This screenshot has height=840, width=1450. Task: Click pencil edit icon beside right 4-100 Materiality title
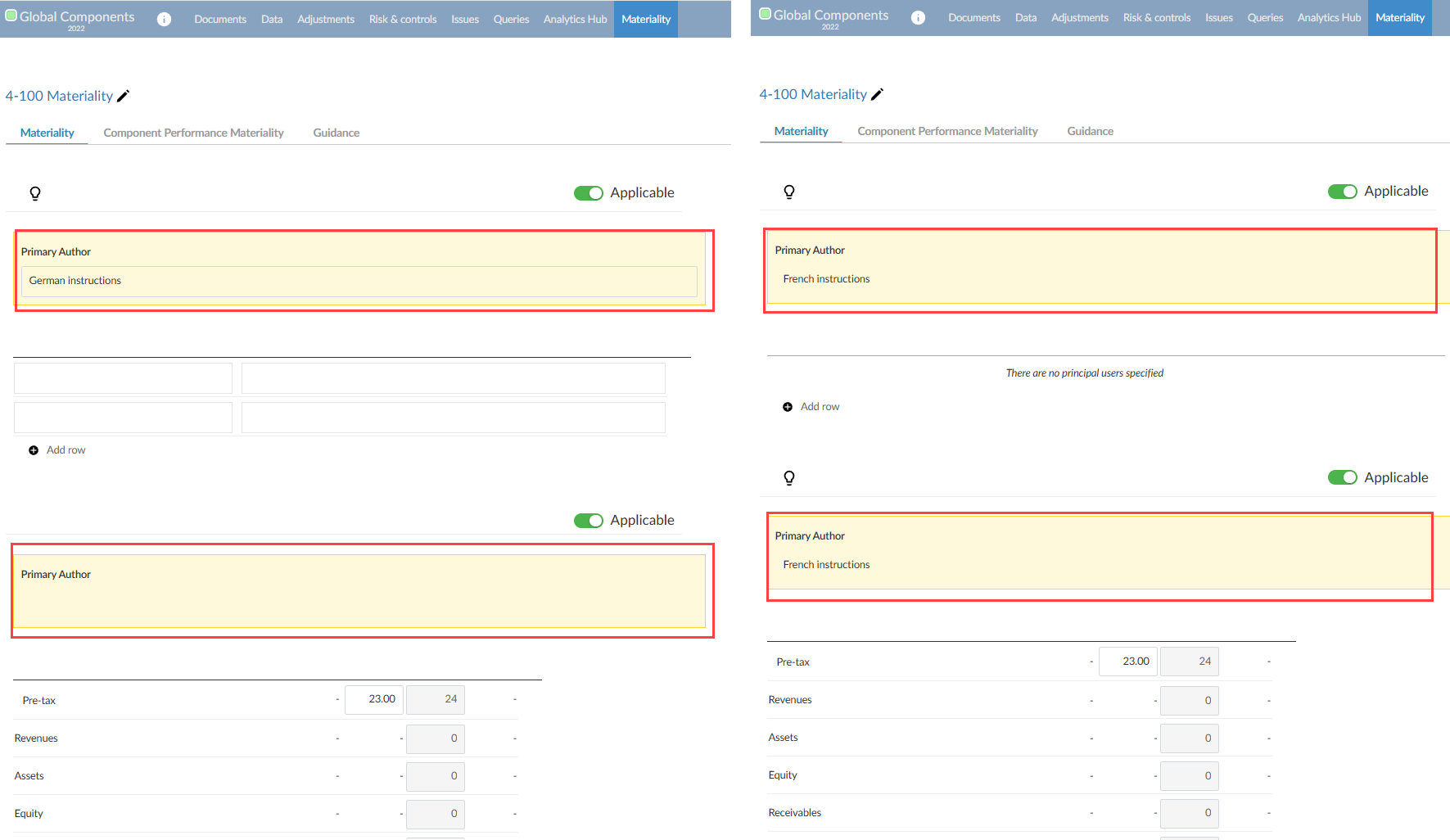point(878,94)
